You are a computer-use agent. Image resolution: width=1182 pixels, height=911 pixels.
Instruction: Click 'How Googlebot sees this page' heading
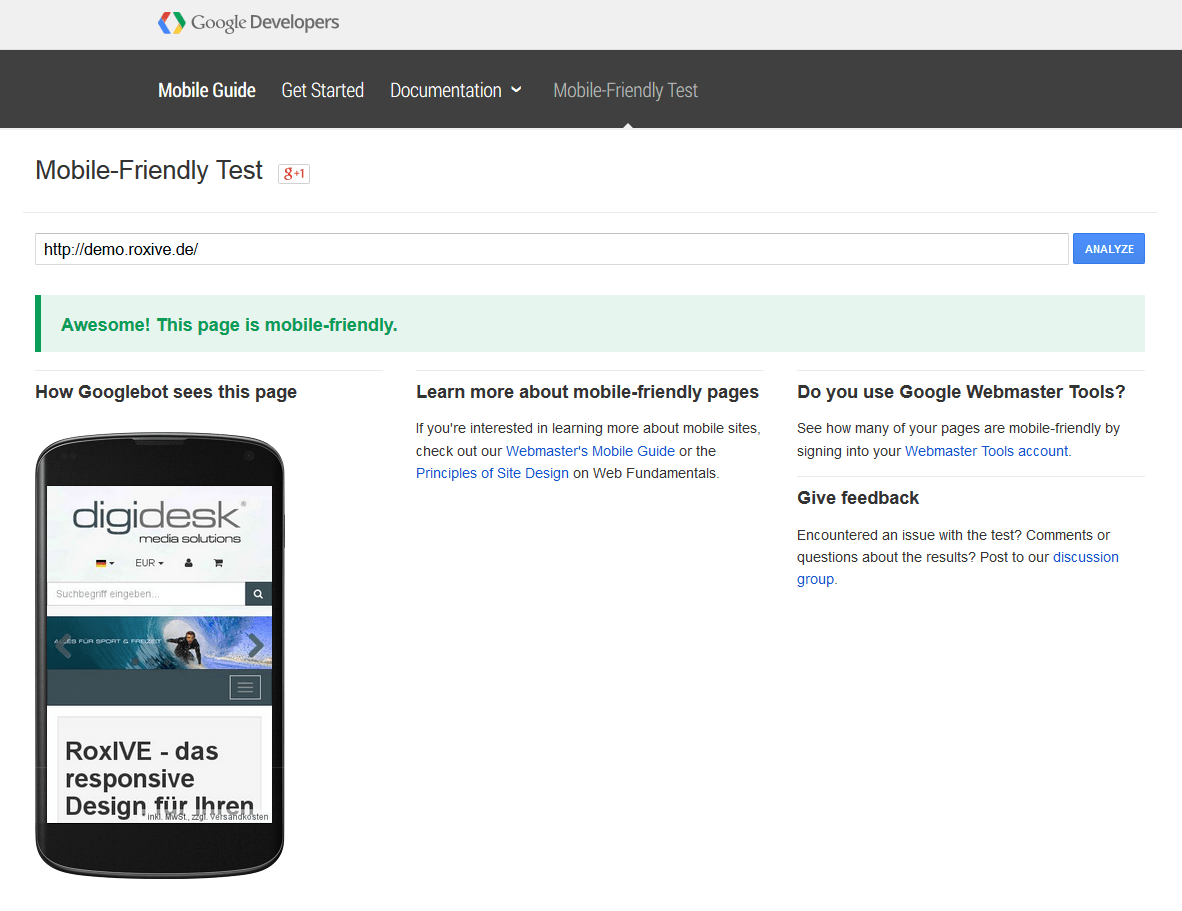point(166,392)
